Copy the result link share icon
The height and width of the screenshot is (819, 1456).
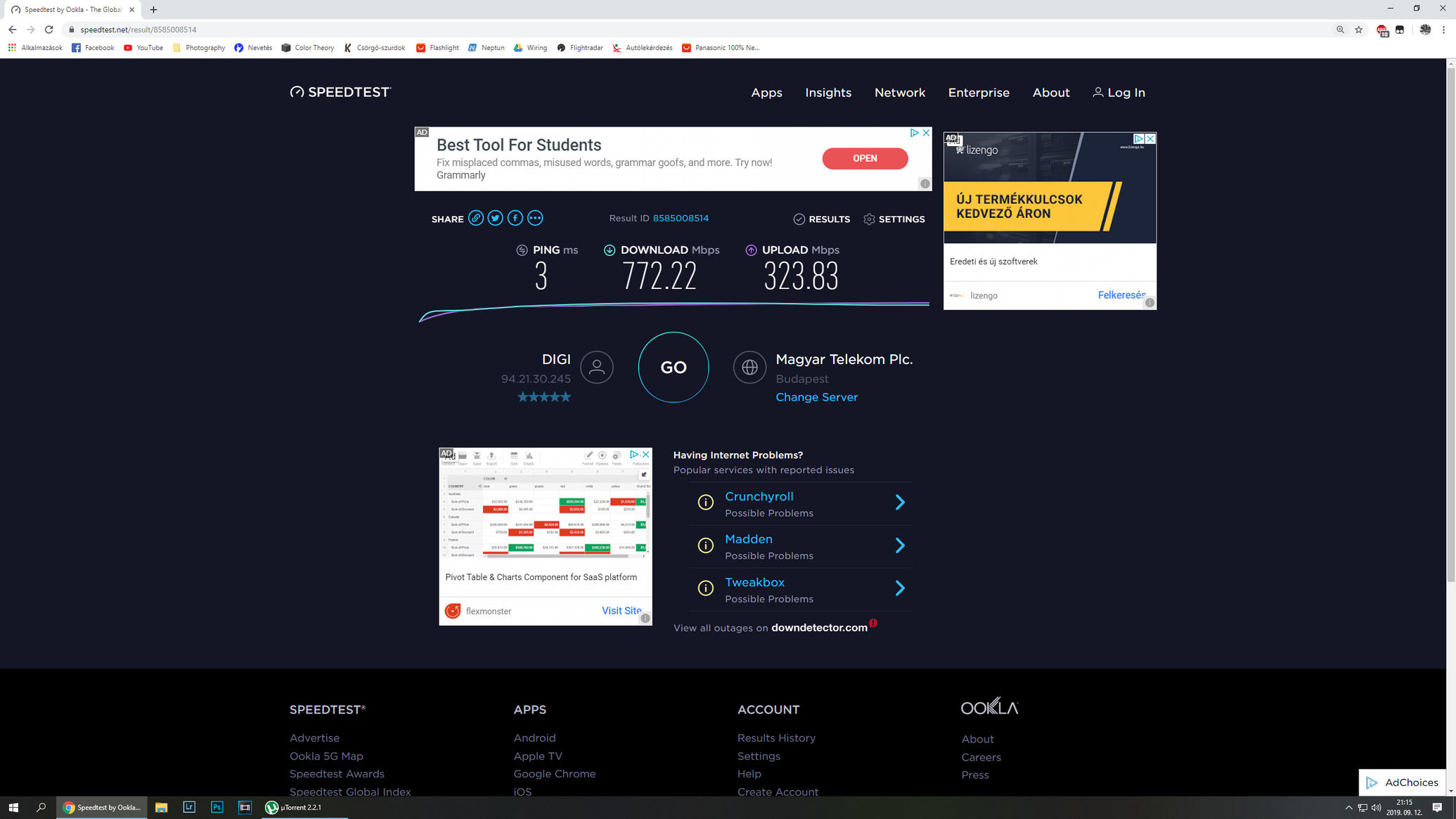pyautogui.click(x=476, y=218)
